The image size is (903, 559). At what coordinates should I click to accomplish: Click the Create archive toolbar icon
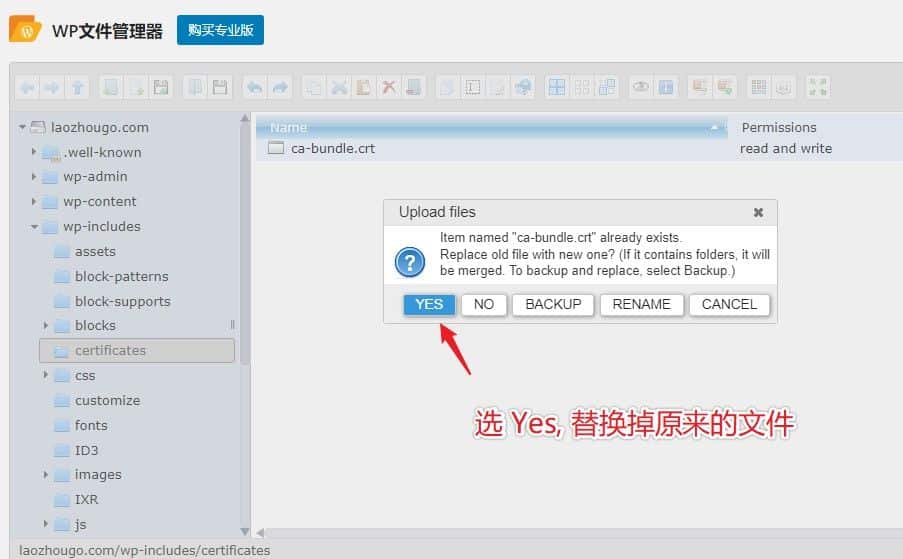point(725,88)
